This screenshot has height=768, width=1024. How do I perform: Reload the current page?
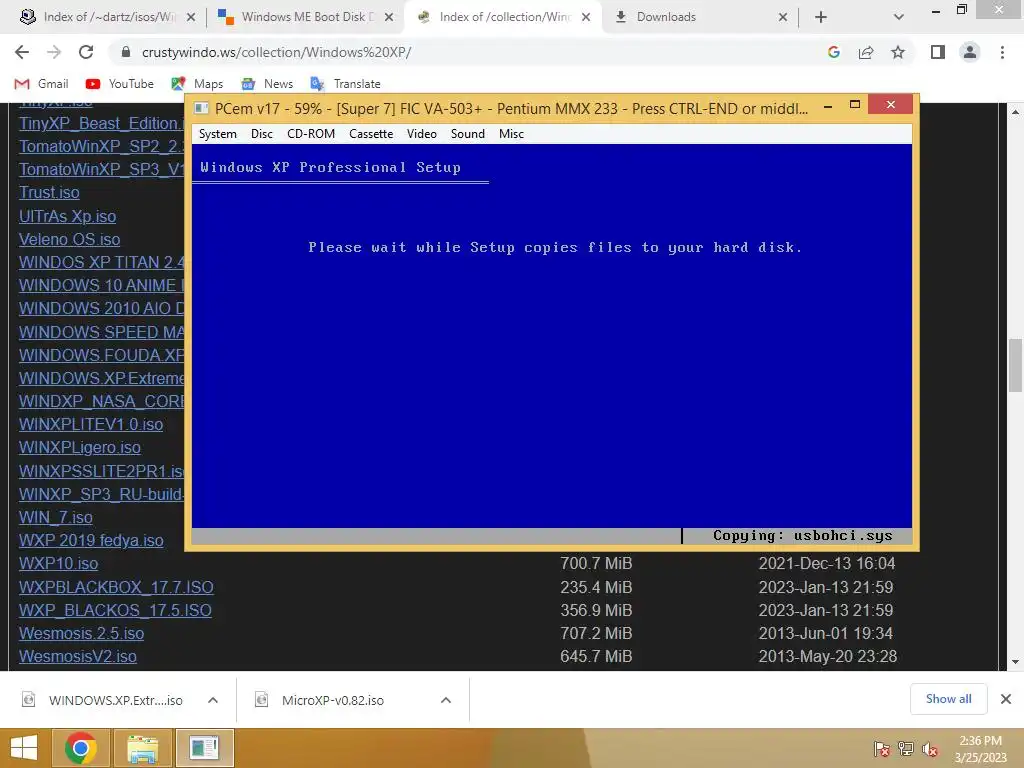(x=86, y=52)
